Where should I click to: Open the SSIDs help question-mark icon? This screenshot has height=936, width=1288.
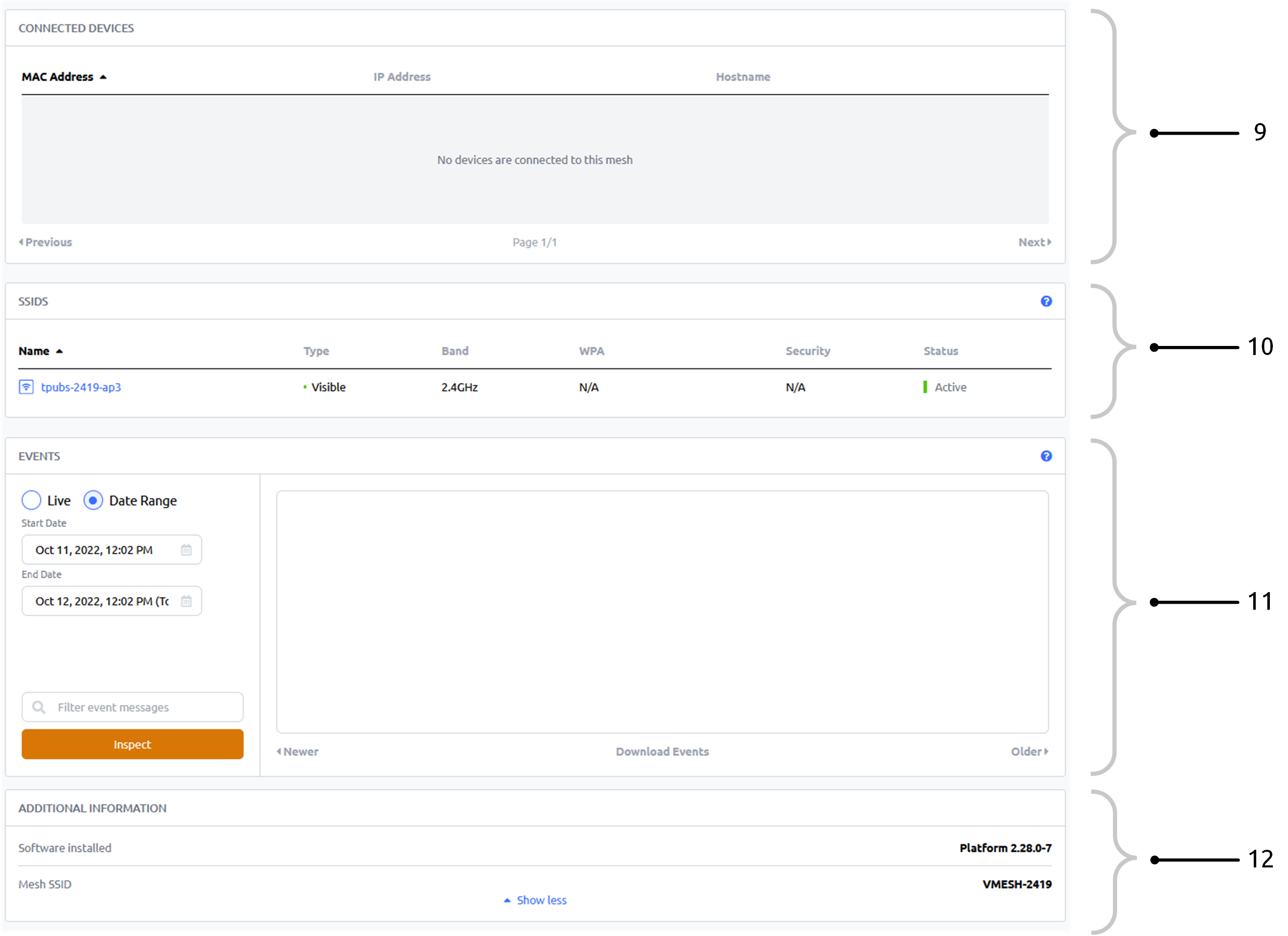point(1046,302)
